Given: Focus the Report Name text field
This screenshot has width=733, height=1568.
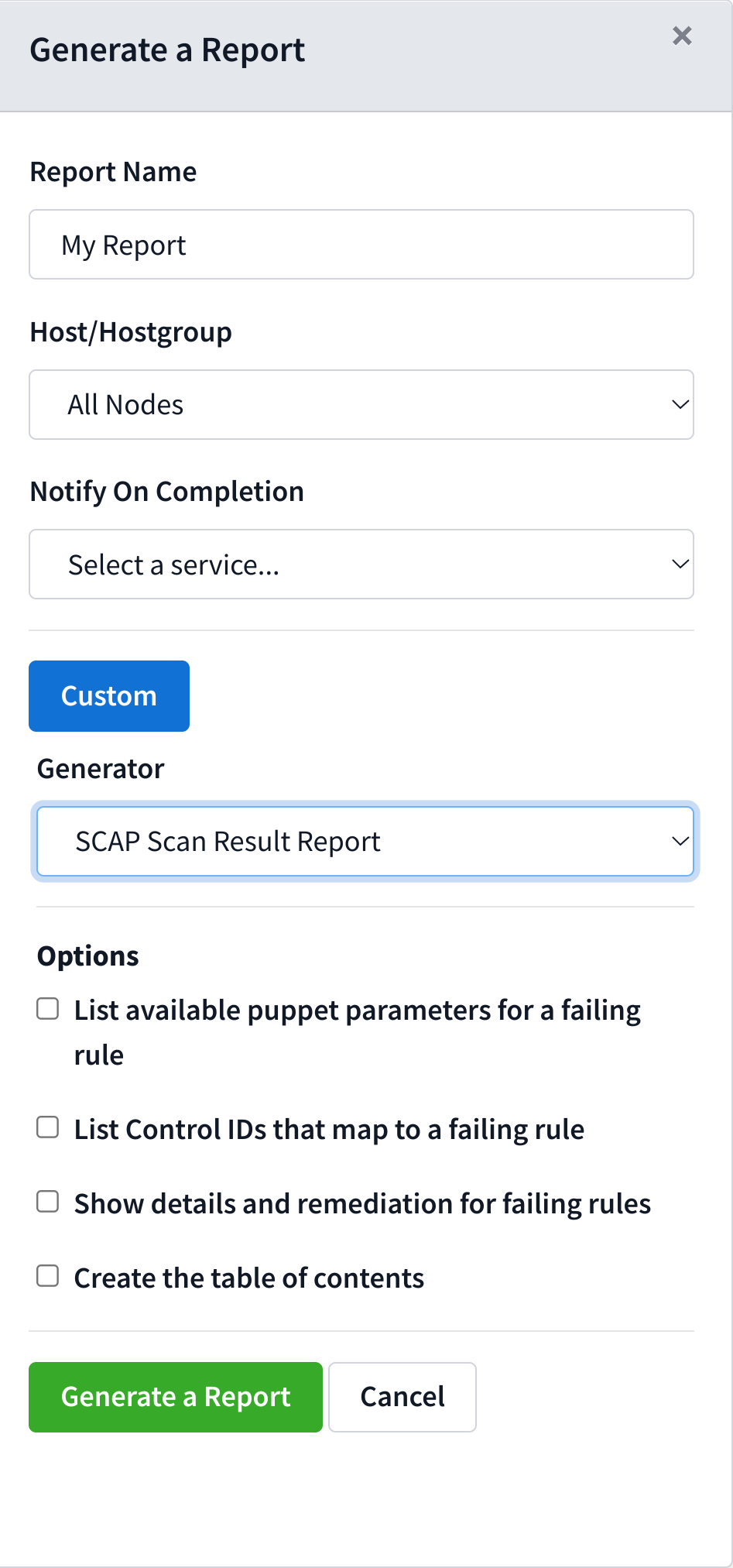Looking at the screenshot, I should click(361, 245).
